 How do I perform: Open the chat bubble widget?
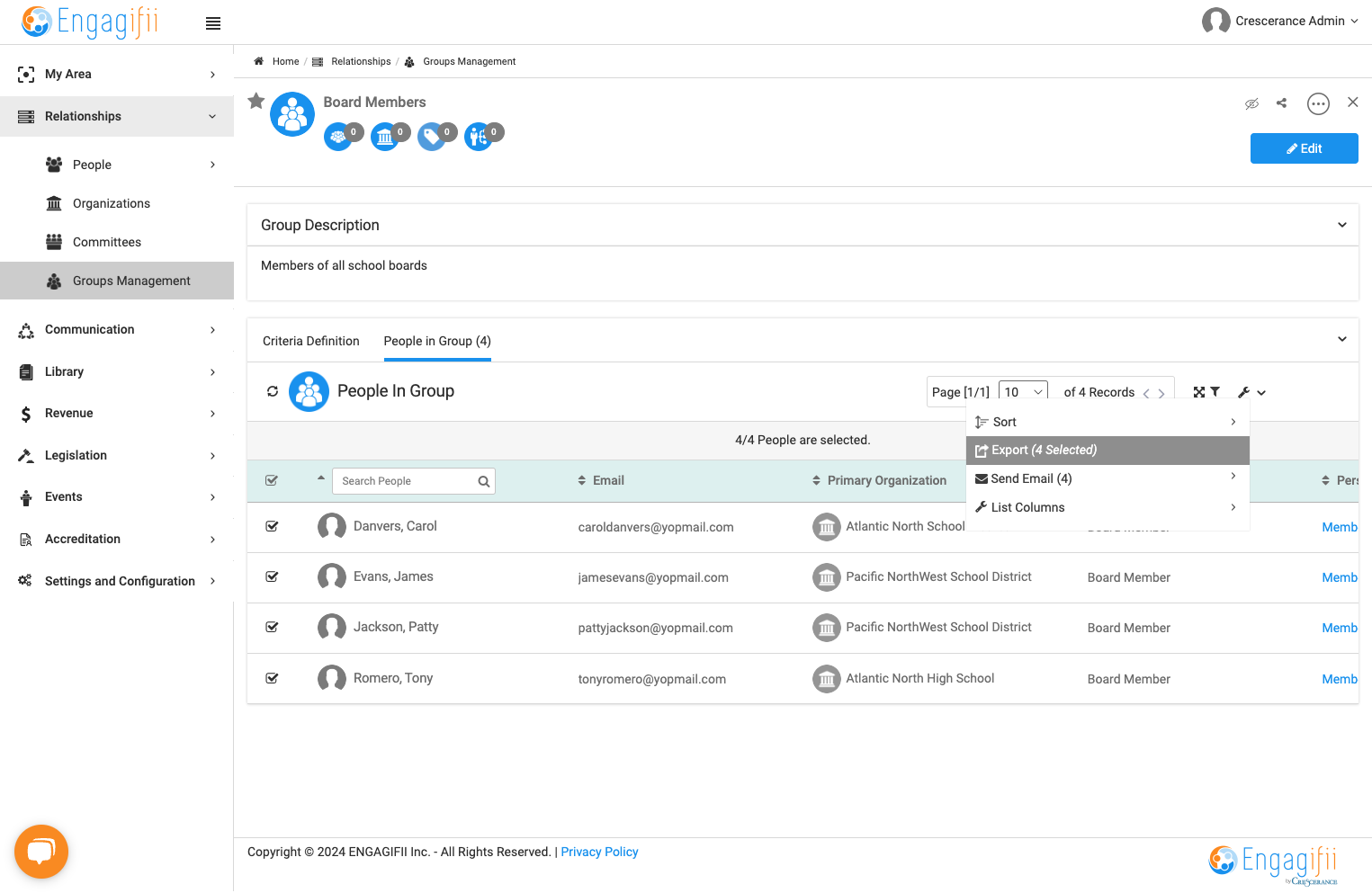coord(41,852)
